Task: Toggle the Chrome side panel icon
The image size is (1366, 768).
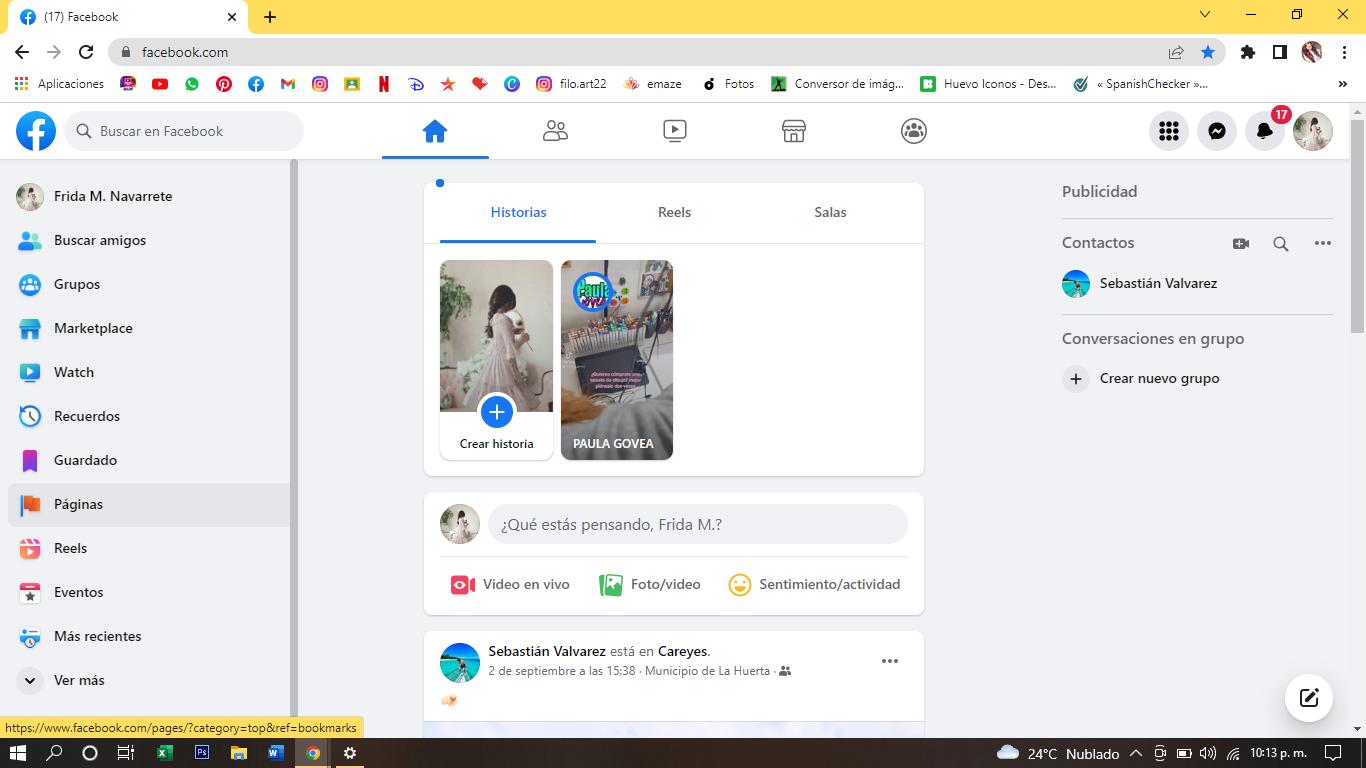Action: [x=1280, y=52]
